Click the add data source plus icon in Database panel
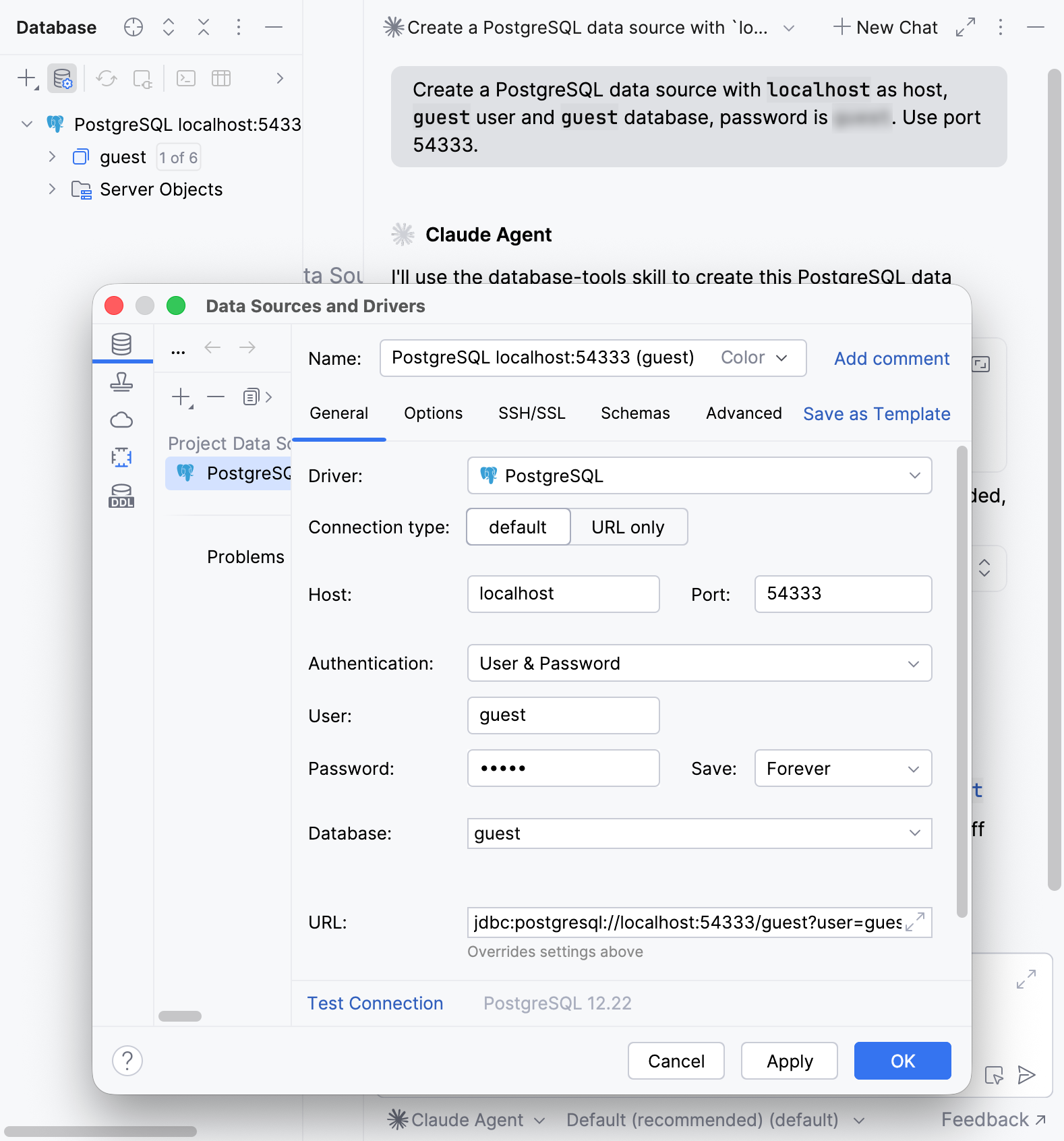This screenshot has height=1141, width=1064. tap(27, 78)
